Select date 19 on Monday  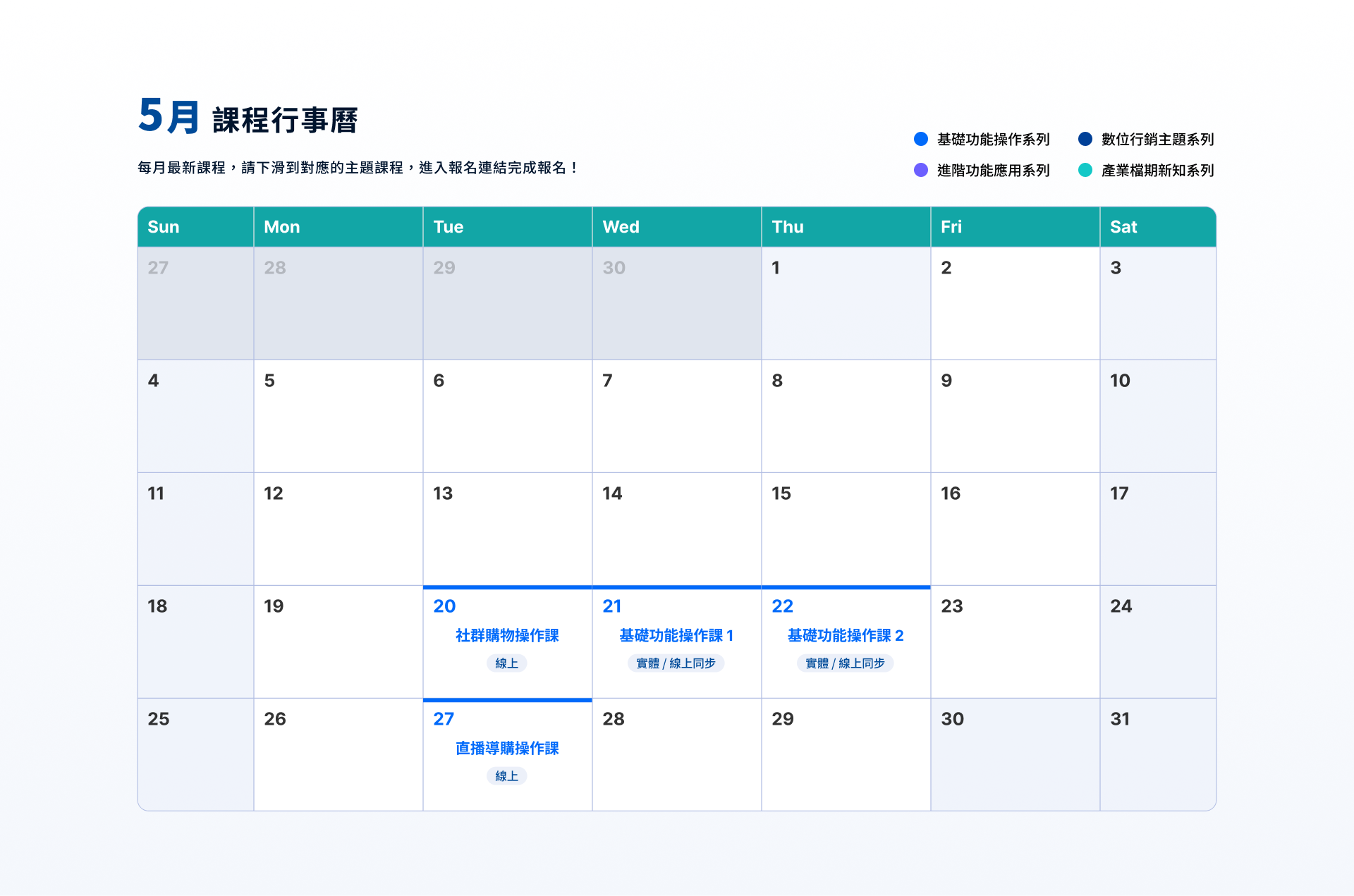click(x=274, y=606)
